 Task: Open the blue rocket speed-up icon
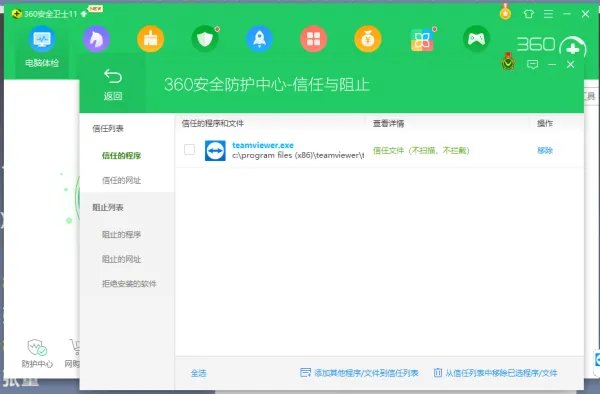(x=259, y=39)
